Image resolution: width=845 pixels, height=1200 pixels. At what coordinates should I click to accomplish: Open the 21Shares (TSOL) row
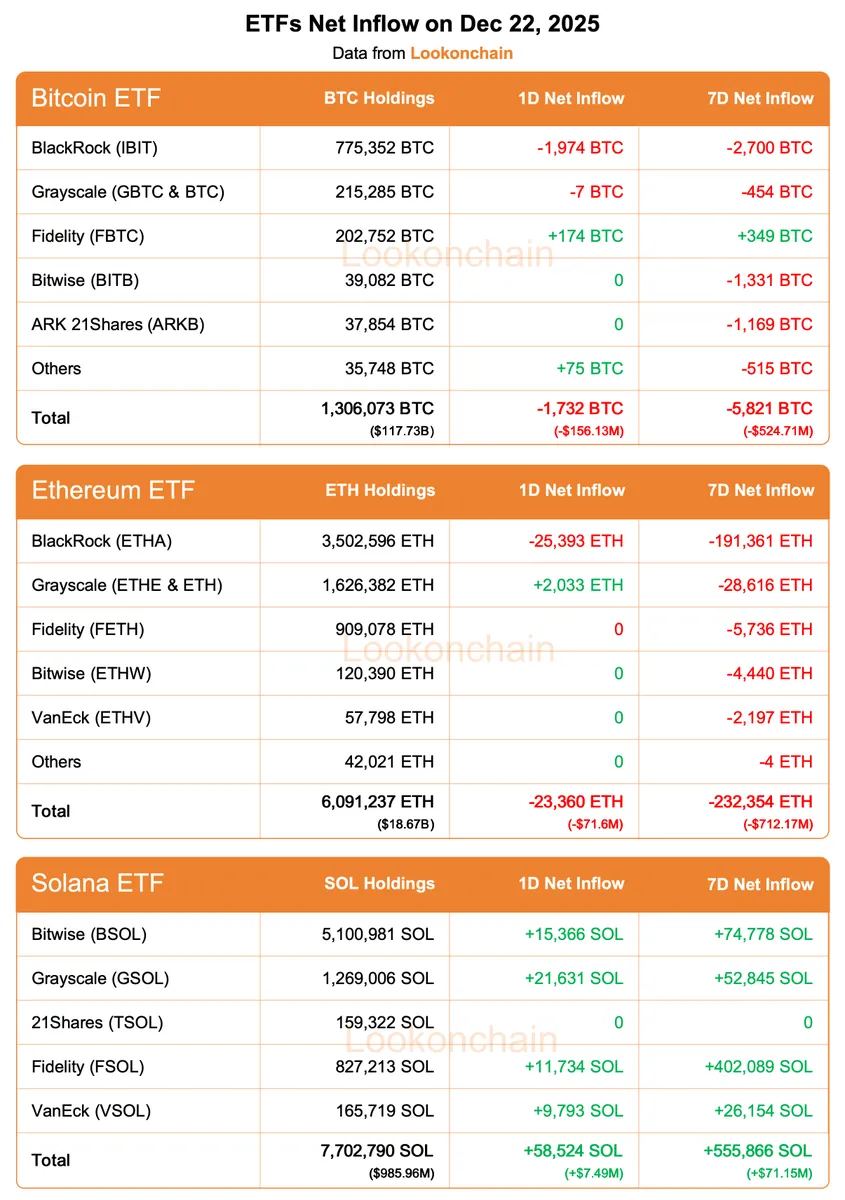pos(97,1022)
